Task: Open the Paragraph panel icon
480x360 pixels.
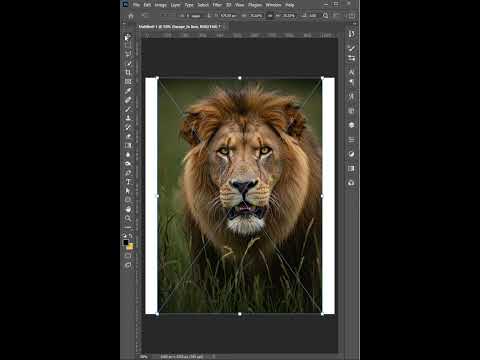Action: point(351,82)
